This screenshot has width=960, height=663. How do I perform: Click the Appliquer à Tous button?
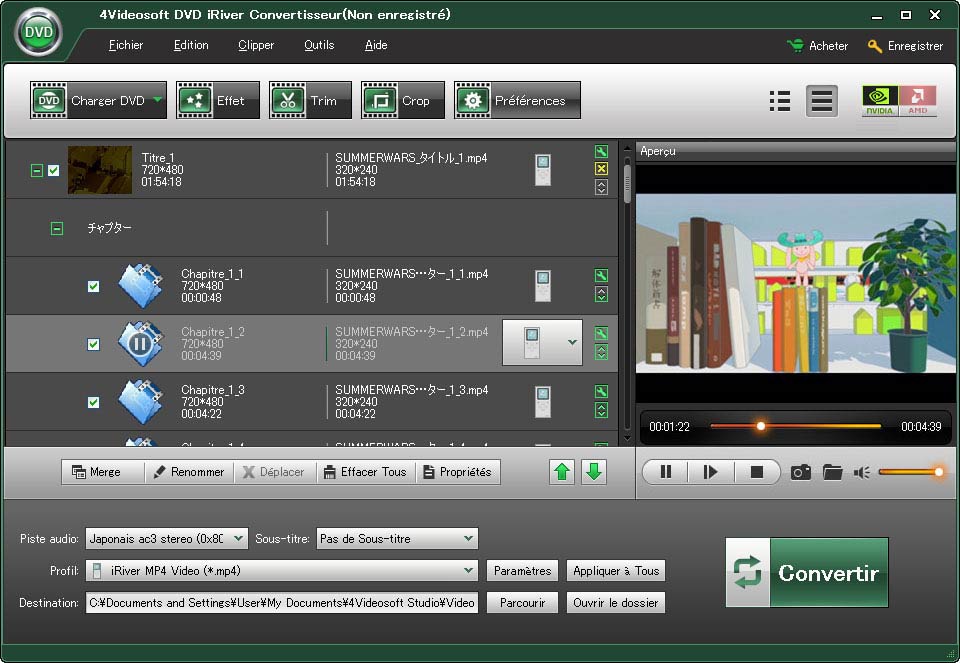[x=615, y=571]
